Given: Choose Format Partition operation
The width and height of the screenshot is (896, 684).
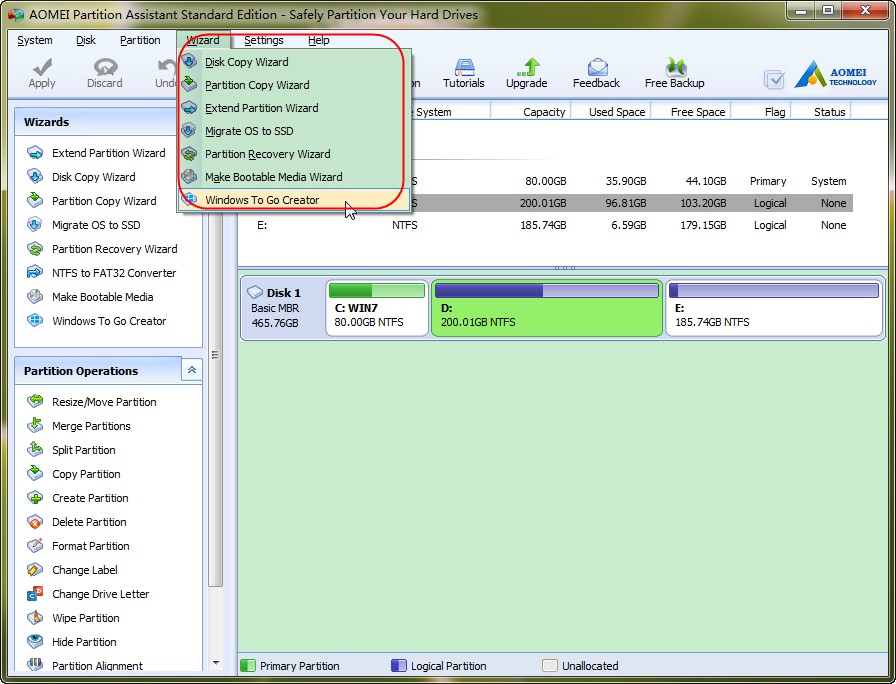Looking at the screenshot, I should pyautogui.click(x=78, y=546).
